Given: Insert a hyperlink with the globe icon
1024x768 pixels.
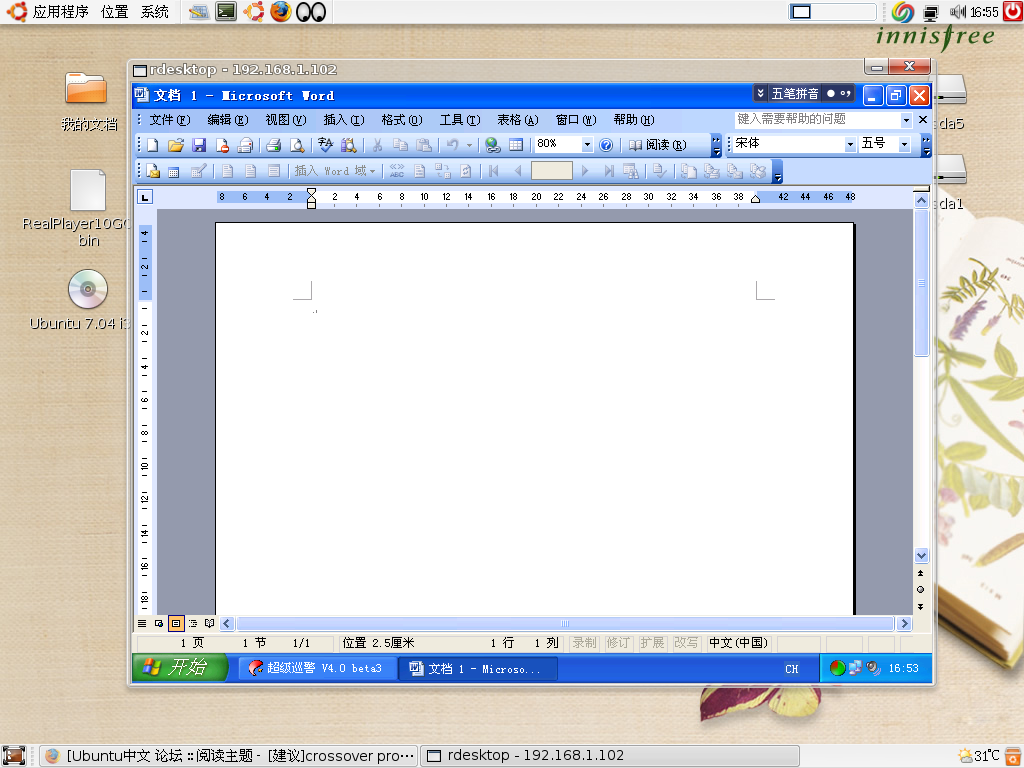Looking at the screenshot, I should click(x=493, y=145).
